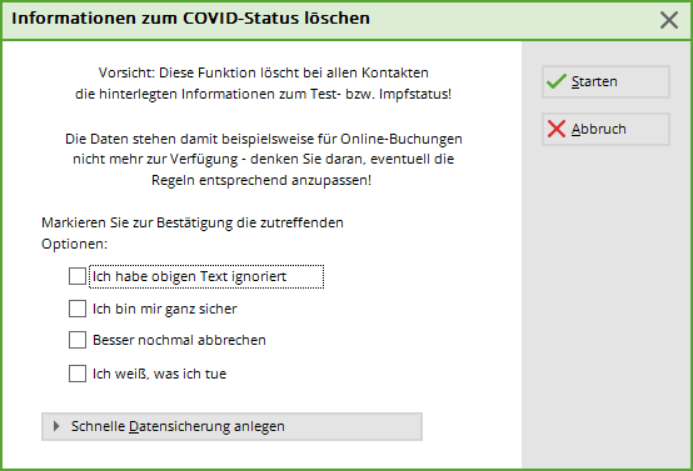The height and width of the screenshot is (471, 693).
Task: Tick 'Ich bin mir ganz sicher' checkbox
Action: [77, 309]
